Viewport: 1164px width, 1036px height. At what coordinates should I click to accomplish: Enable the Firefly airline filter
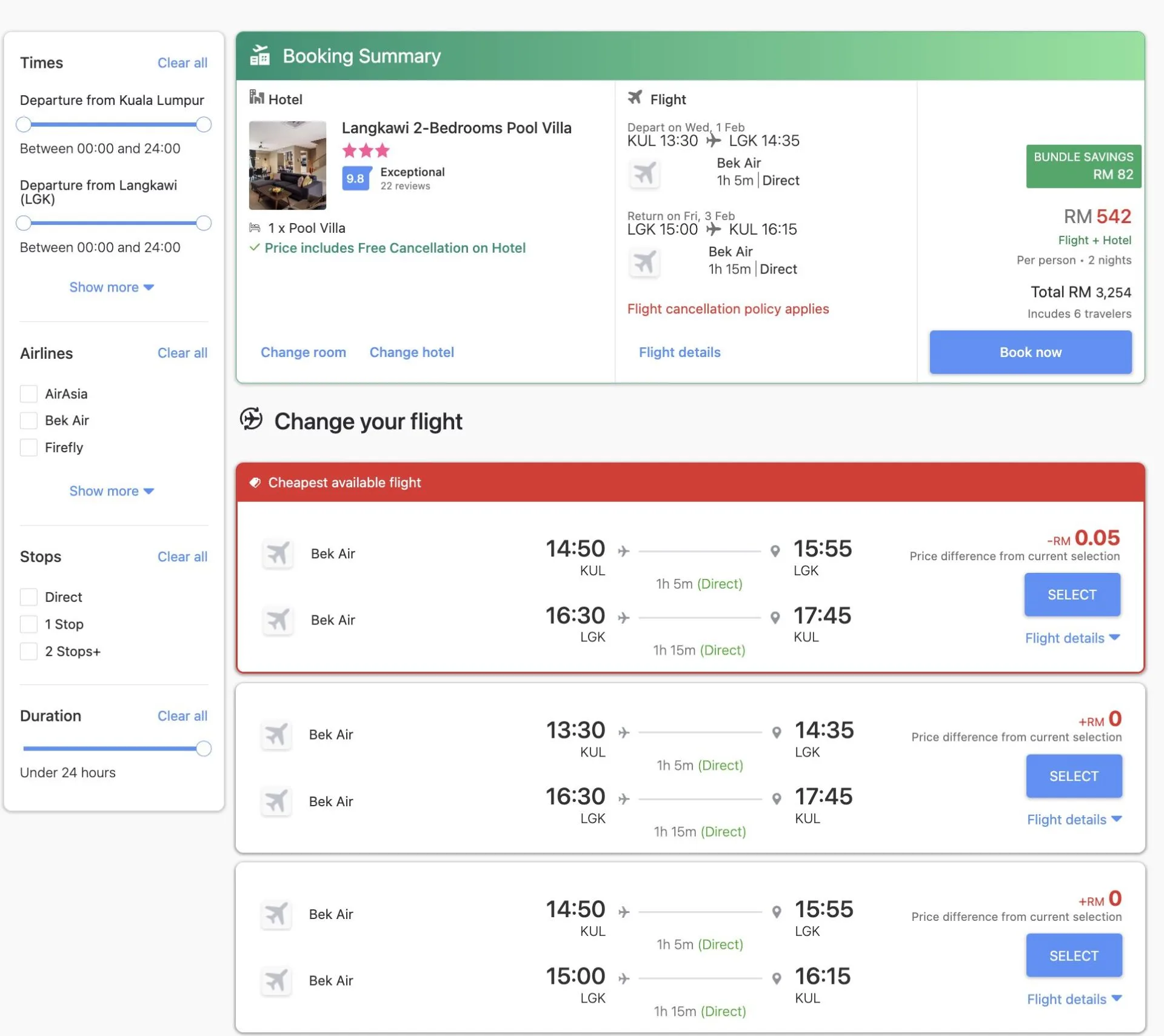click(x=28, y=447)
